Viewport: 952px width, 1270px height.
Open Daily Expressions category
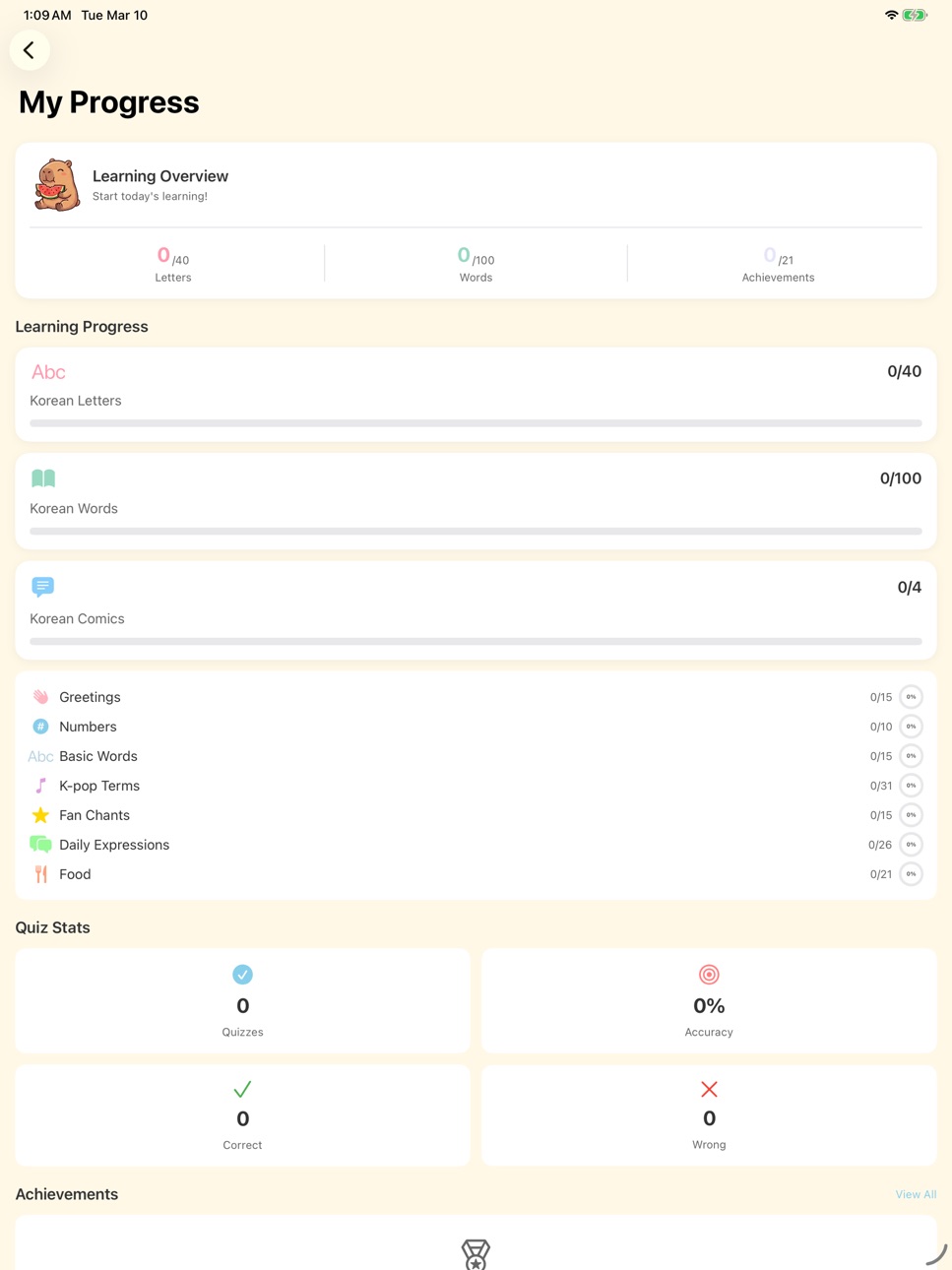pyautogui.click(x=476, y=845)
